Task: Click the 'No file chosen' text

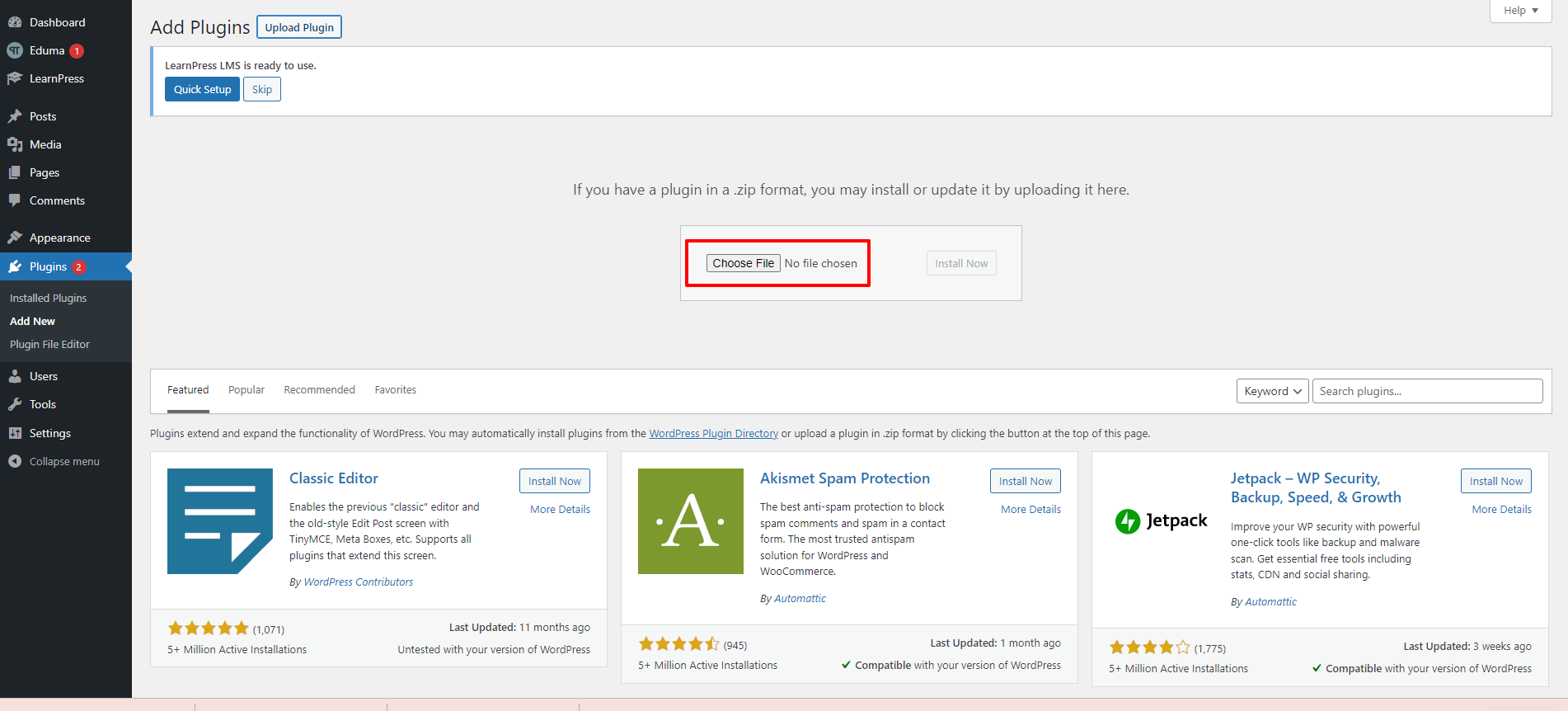Action: tap(821, 263)
